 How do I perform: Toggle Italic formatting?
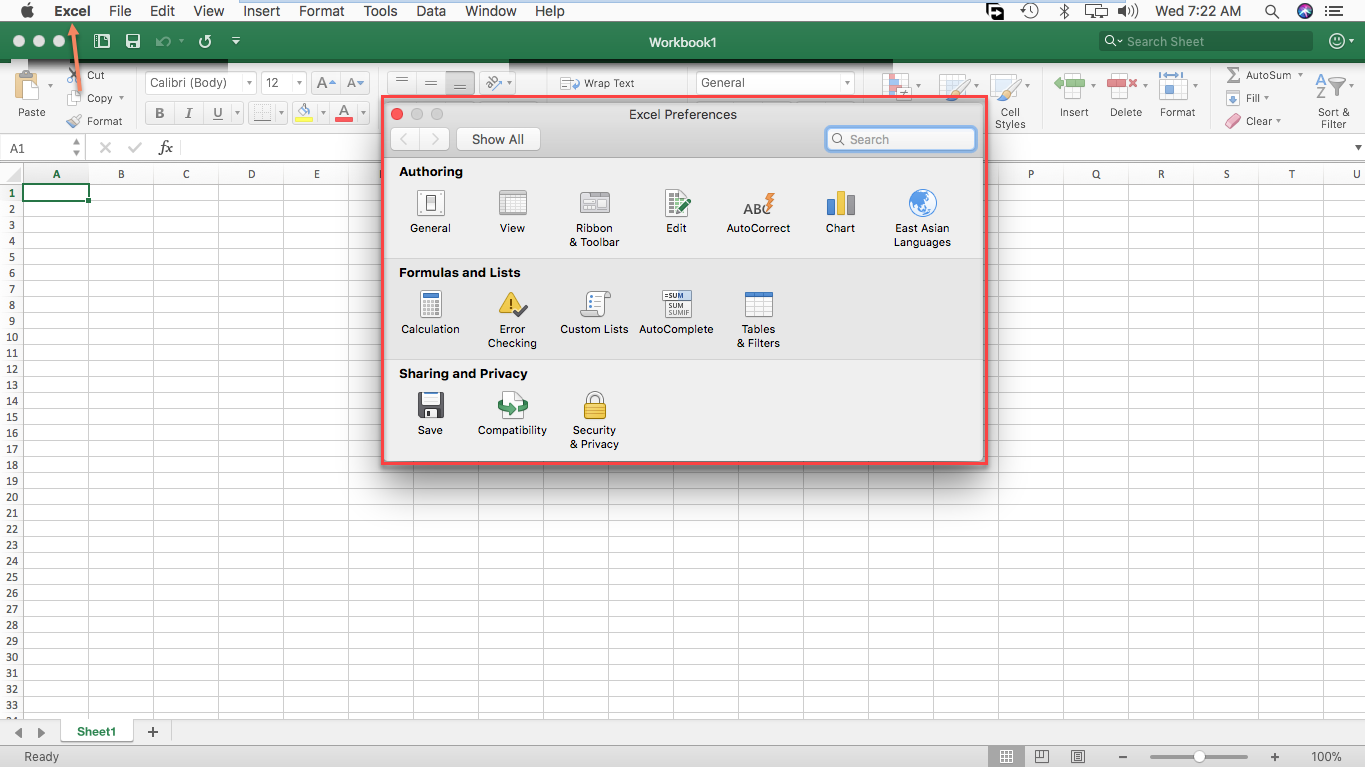pyautogui.click(x=187, y=113)
